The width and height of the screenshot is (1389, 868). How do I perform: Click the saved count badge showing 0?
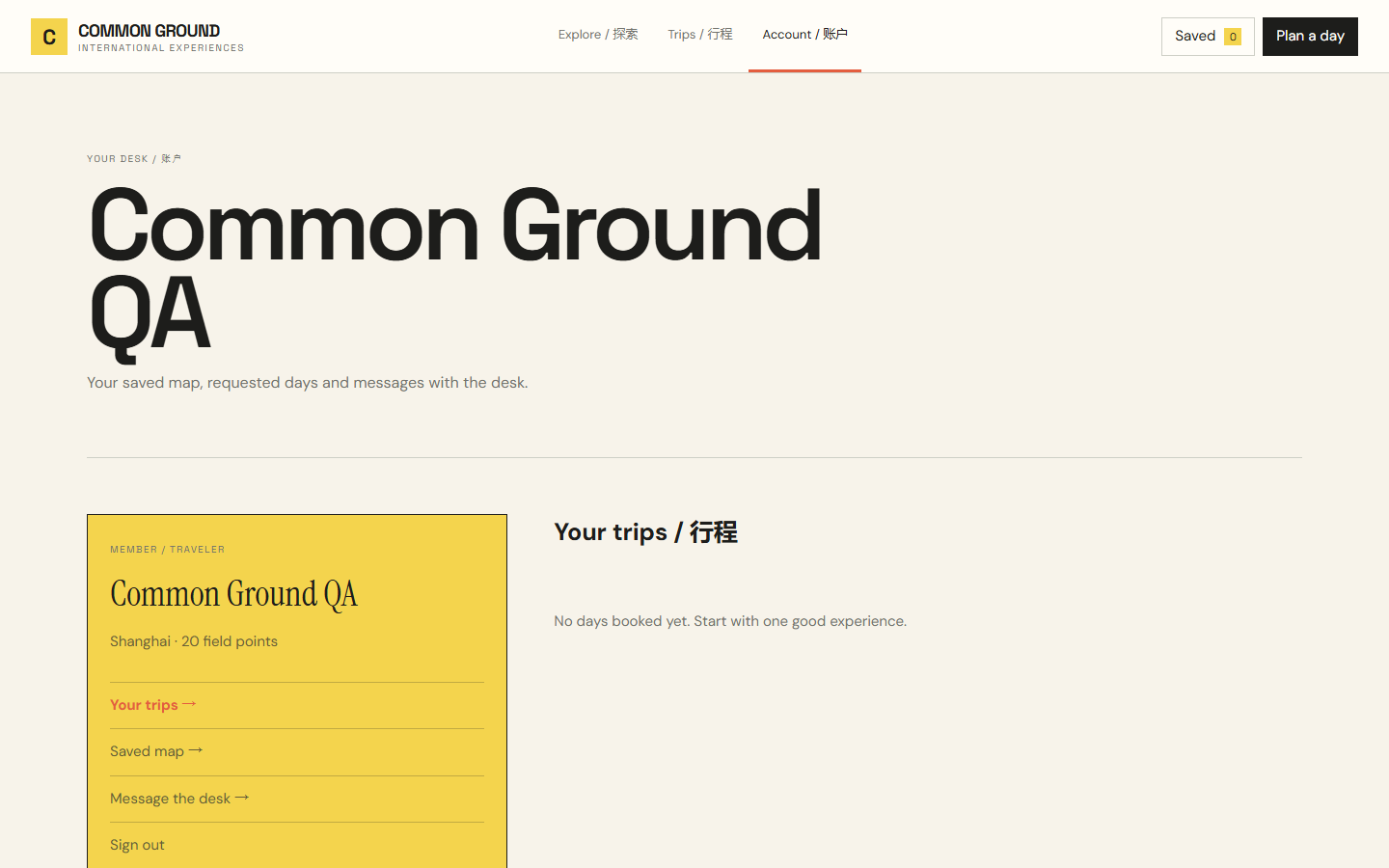point(1233,37)
